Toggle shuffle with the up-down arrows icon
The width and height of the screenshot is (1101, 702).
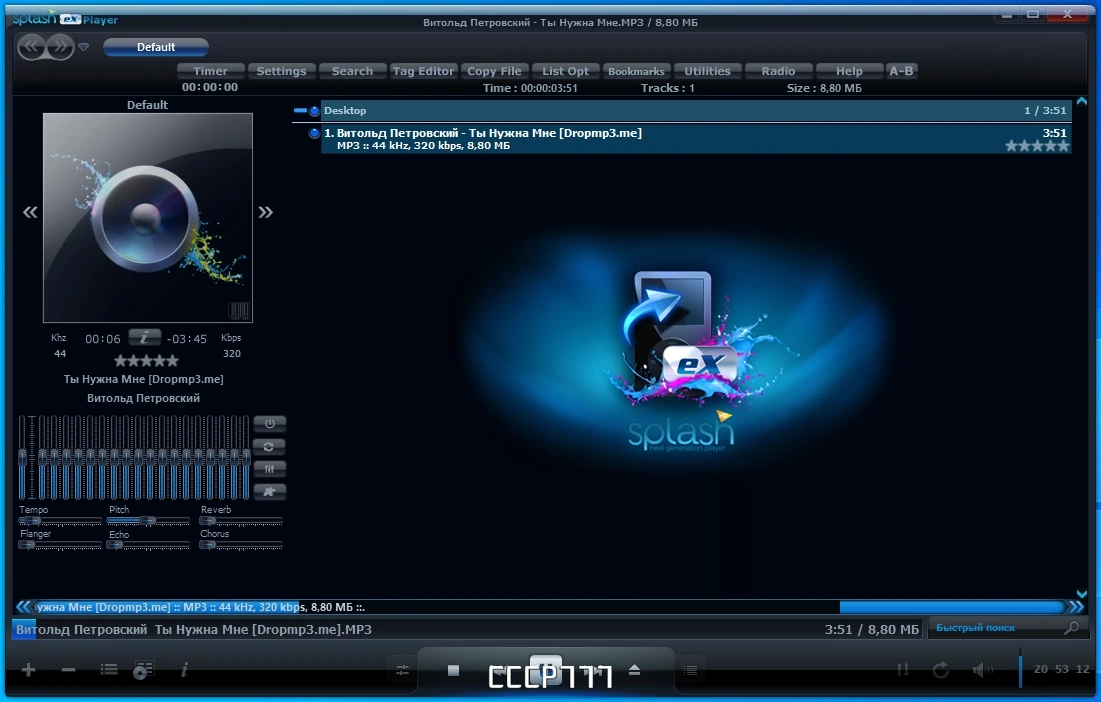click(903, 670)
